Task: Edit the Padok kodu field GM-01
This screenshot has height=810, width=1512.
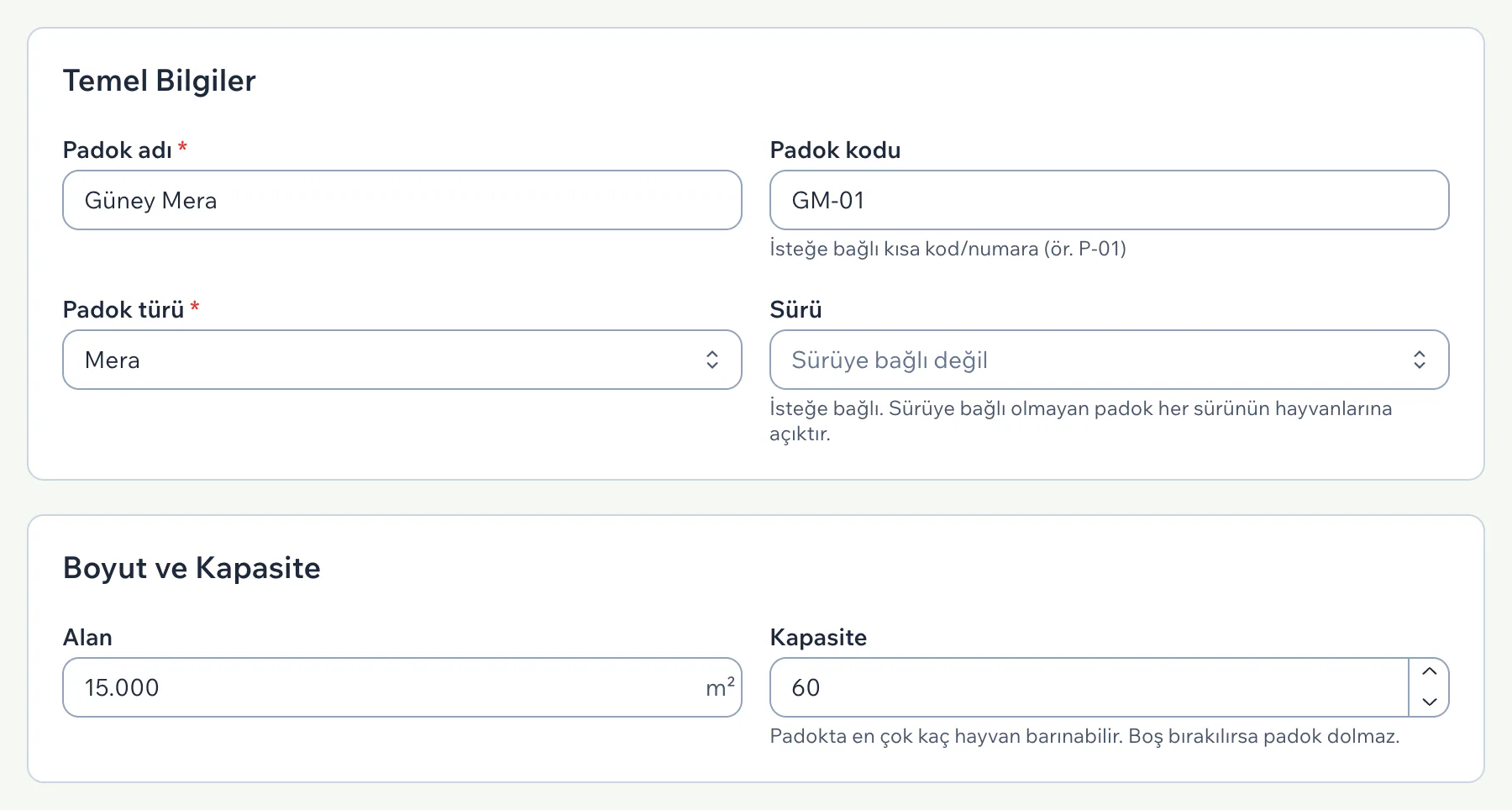Action: (1109, 200)
